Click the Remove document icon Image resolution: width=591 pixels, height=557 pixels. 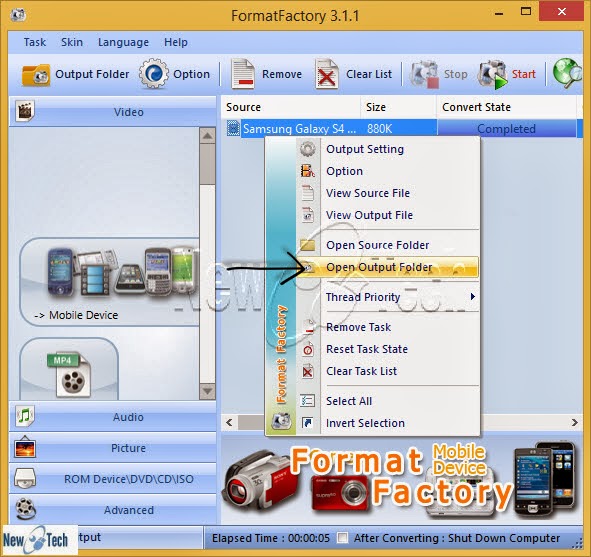(x=242, y=74)
